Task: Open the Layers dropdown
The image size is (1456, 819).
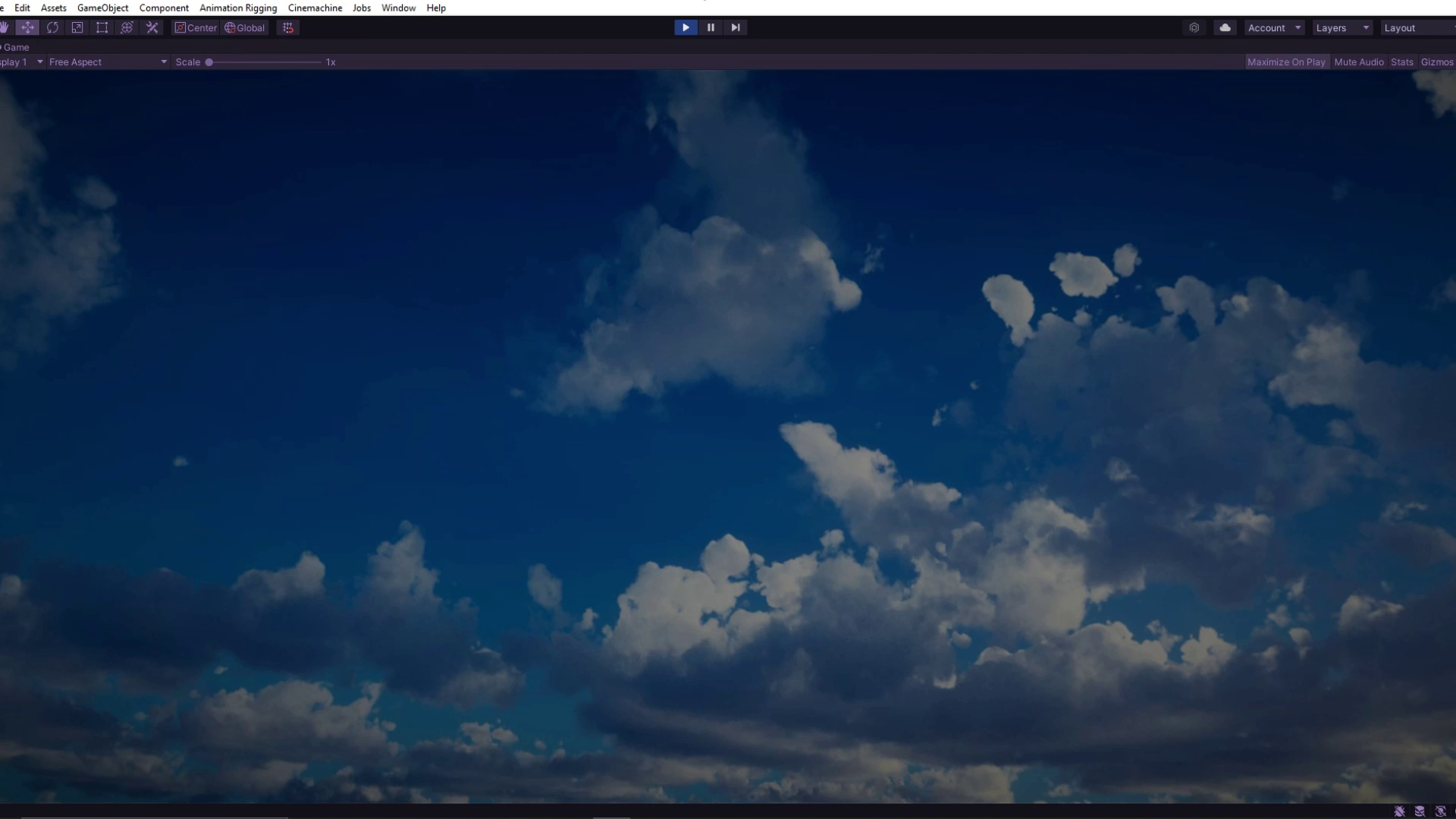Action: click(x=1342, y=28)
